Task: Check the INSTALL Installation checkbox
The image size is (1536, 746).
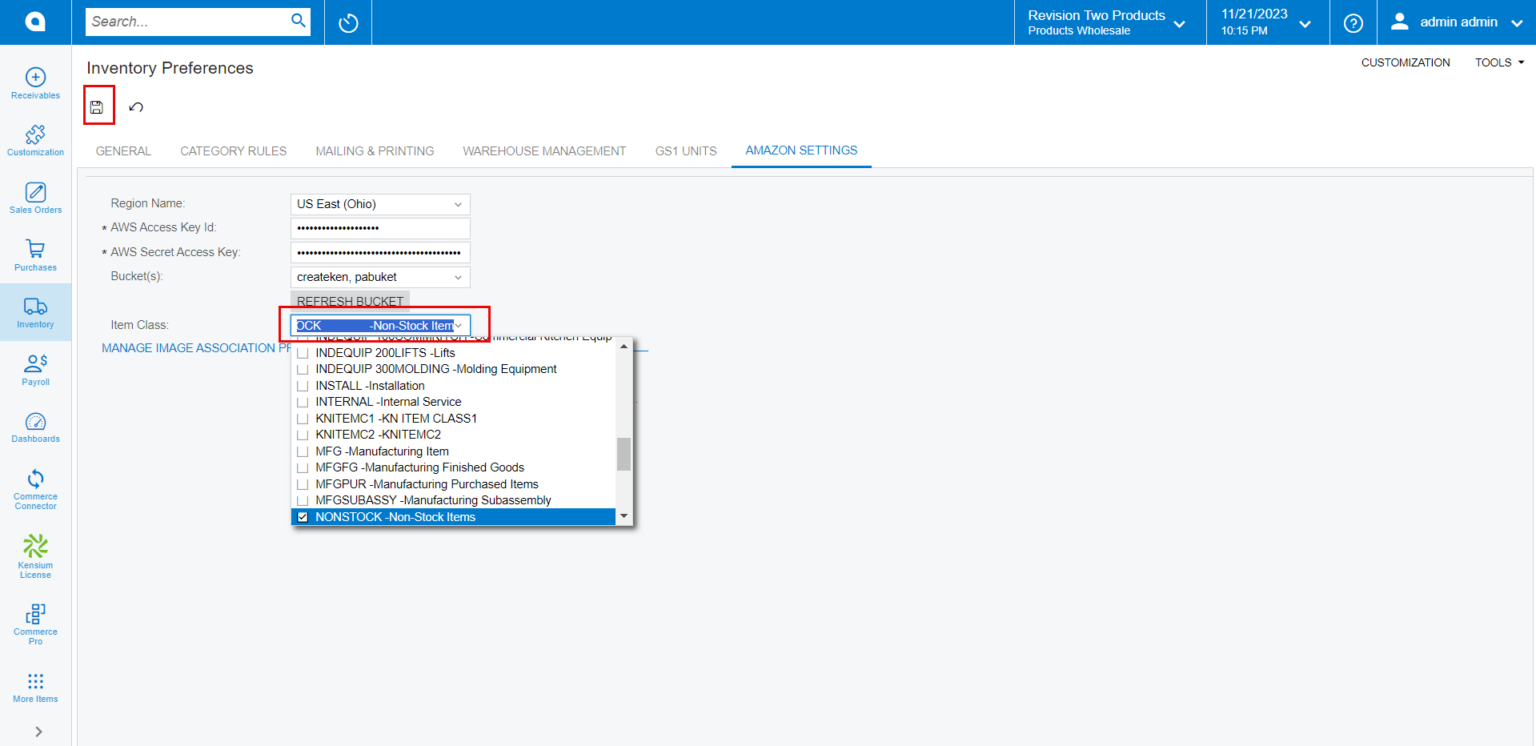Action: [303, 386]
